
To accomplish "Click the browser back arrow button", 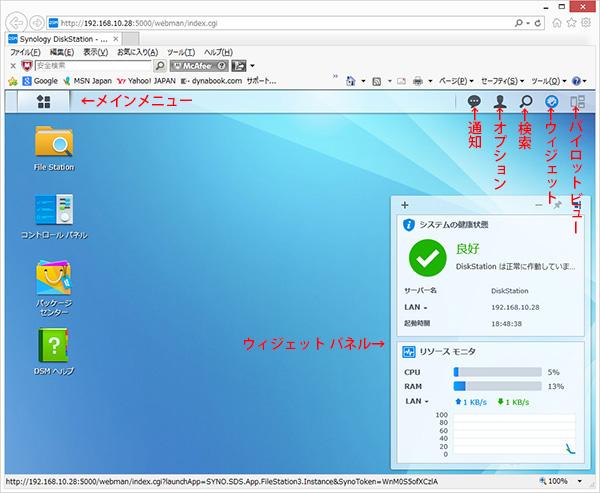I will (x=16, y=23).
